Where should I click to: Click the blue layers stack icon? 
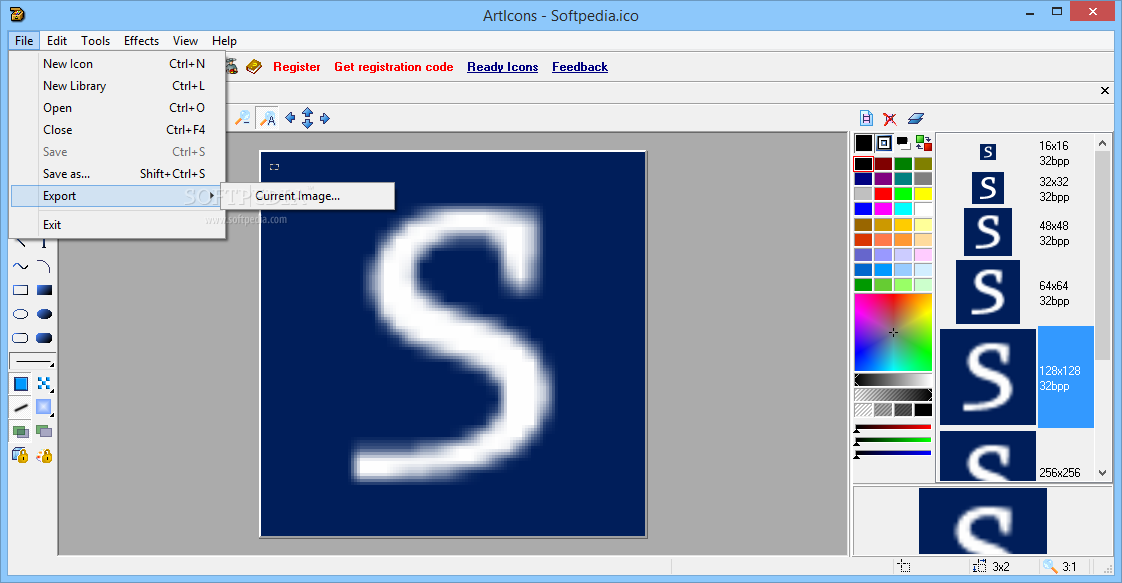coord(916,118)
